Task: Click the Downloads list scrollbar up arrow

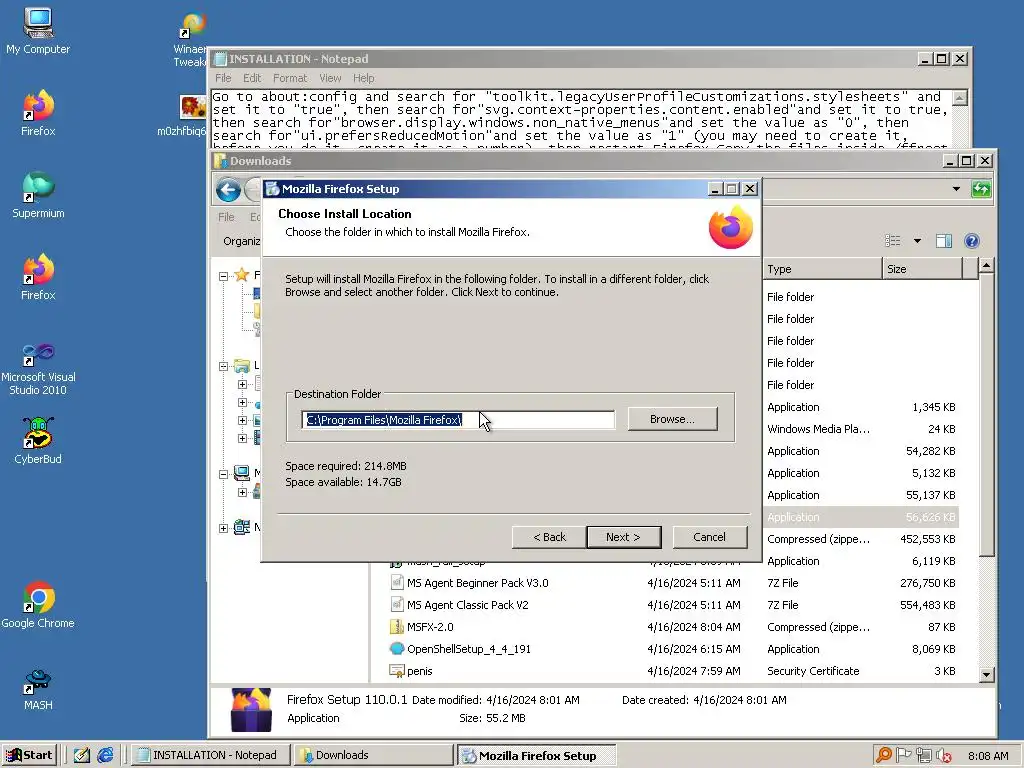Action: tap(987, 265)
